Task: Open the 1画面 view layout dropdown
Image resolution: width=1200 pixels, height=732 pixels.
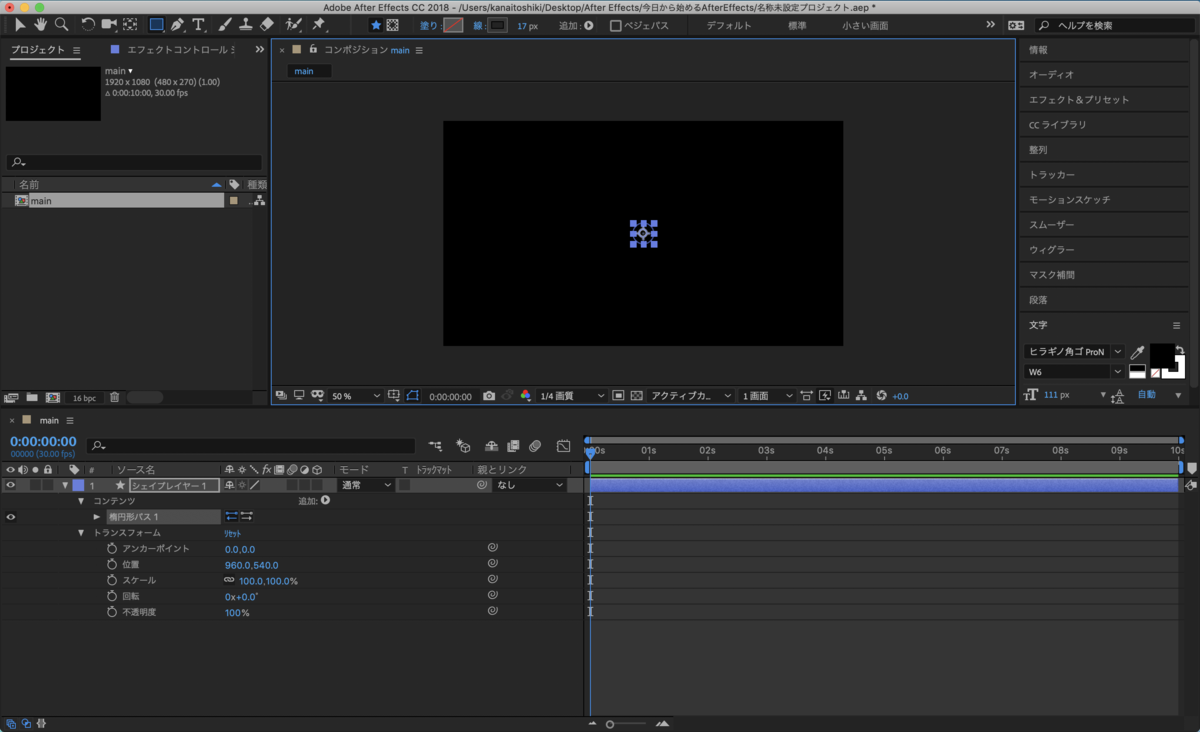Action: (x=767, y=396)
